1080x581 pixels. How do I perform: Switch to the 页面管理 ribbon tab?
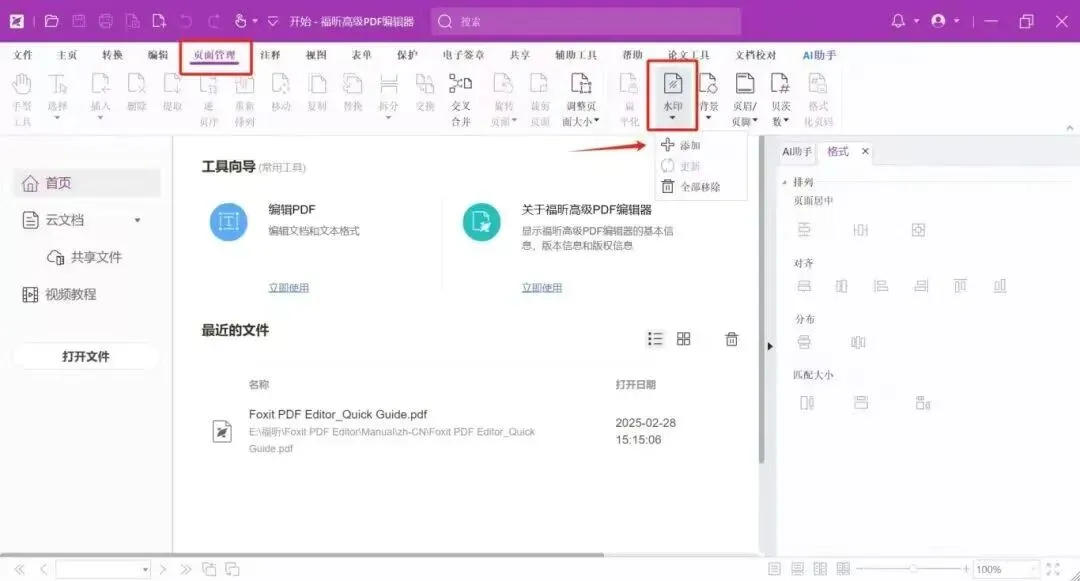(x=214, y=55)
